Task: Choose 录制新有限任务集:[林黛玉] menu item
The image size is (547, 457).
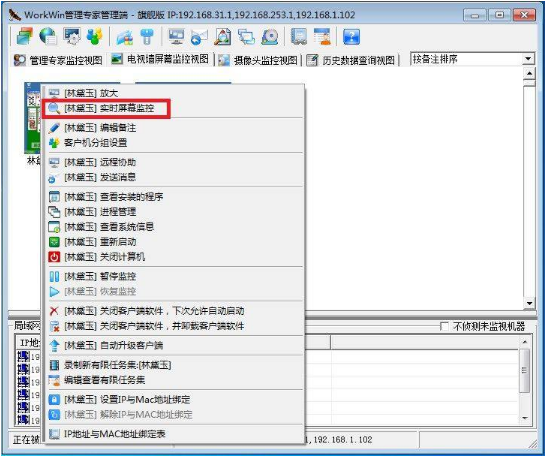Action: tap(173, 365)
